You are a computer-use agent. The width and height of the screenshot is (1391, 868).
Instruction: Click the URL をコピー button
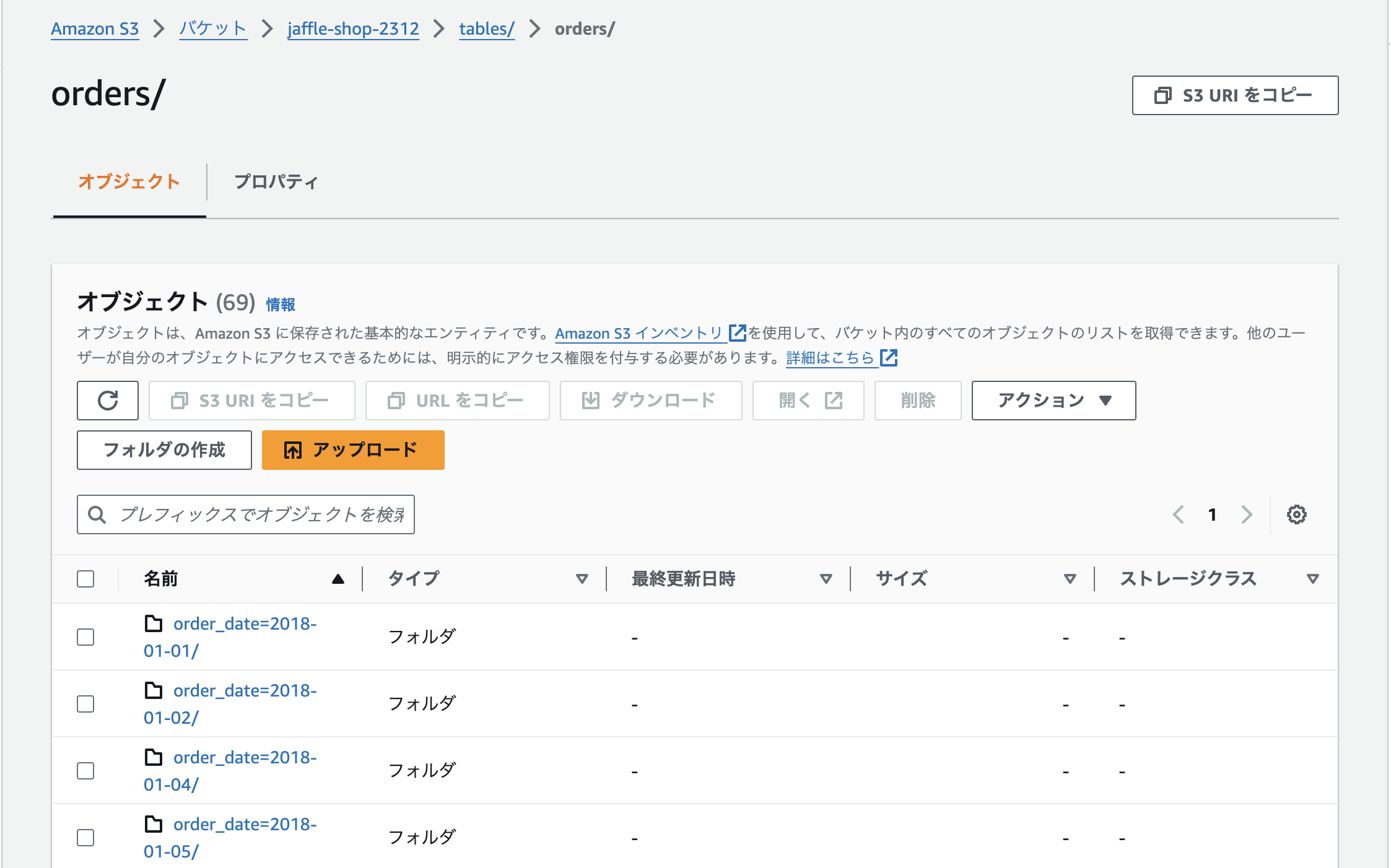pos(457,401)
